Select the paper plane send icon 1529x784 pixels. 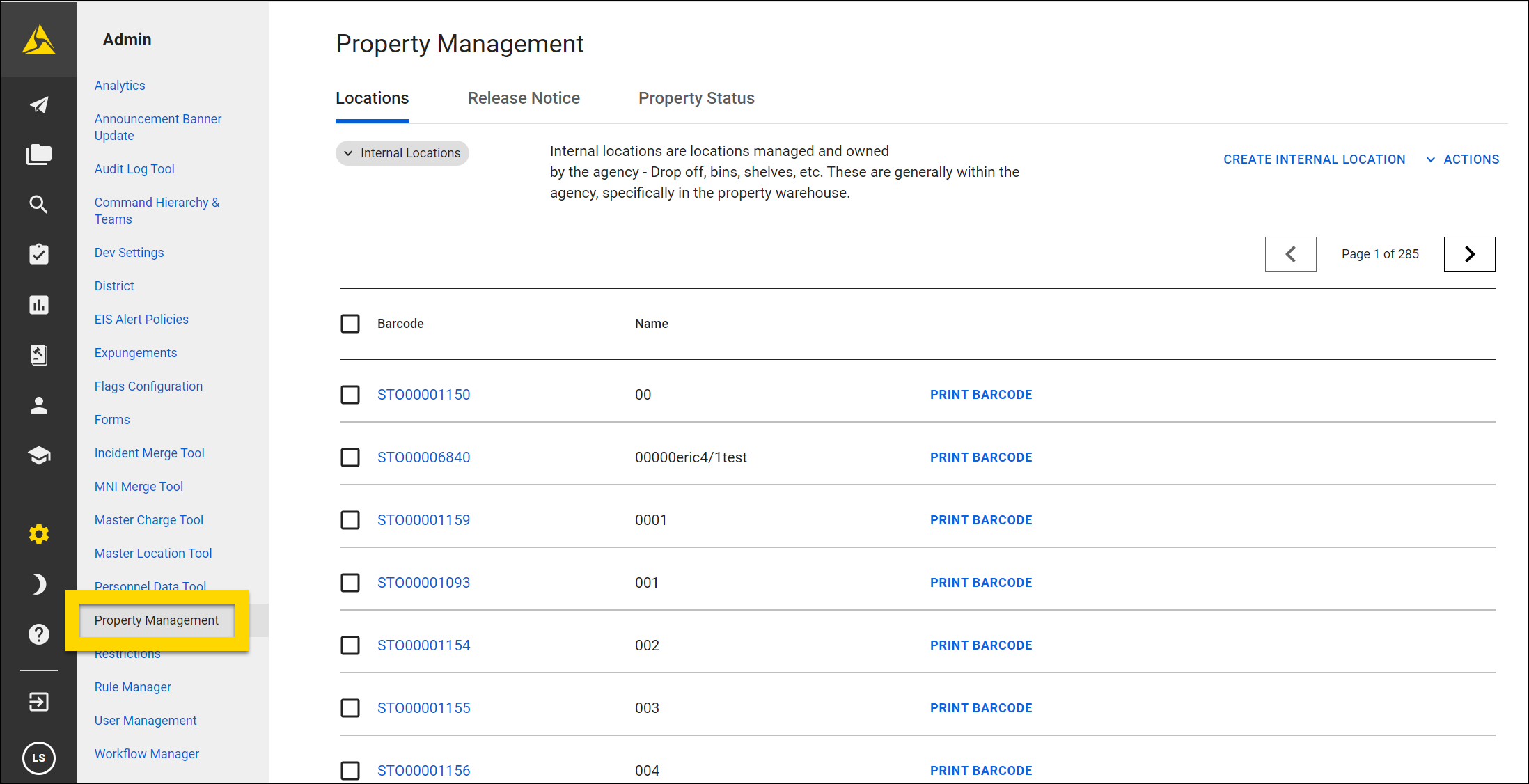38,104
